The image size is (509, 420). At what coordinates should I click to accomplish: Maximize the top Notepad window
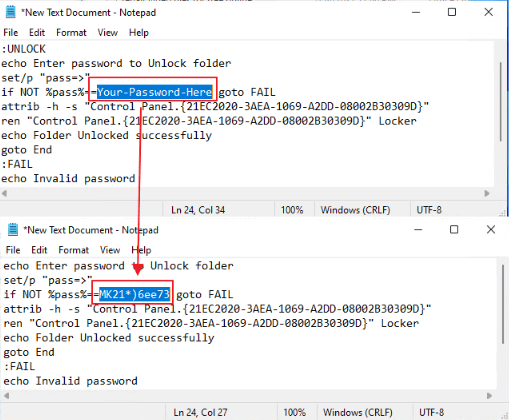coord(452,12)
